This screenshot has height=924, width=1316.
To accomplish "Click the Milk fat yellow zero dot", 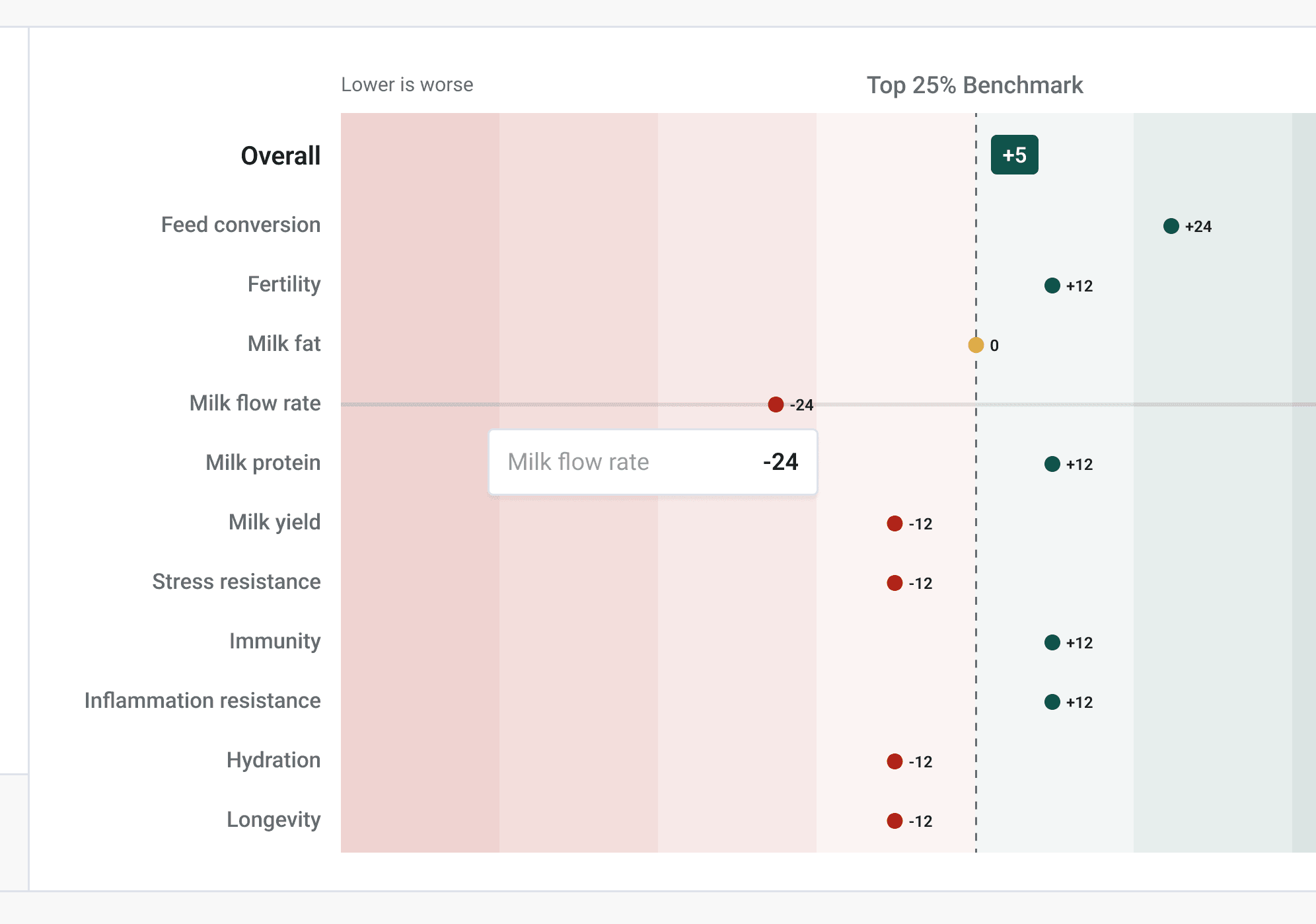I will click(x=976, y=345).
